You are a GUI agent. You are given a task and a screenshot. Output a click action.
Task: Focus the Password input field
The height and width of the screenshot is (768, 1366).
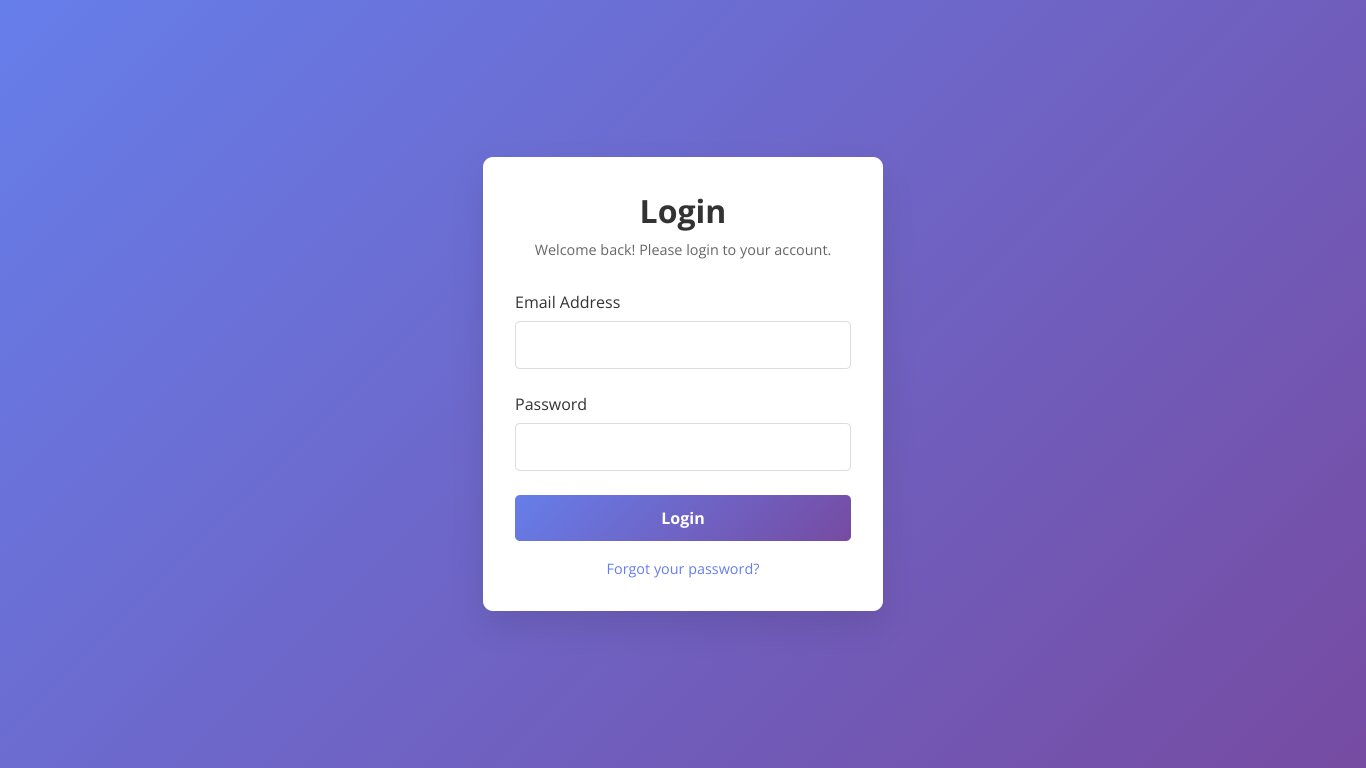pos(683,447)
